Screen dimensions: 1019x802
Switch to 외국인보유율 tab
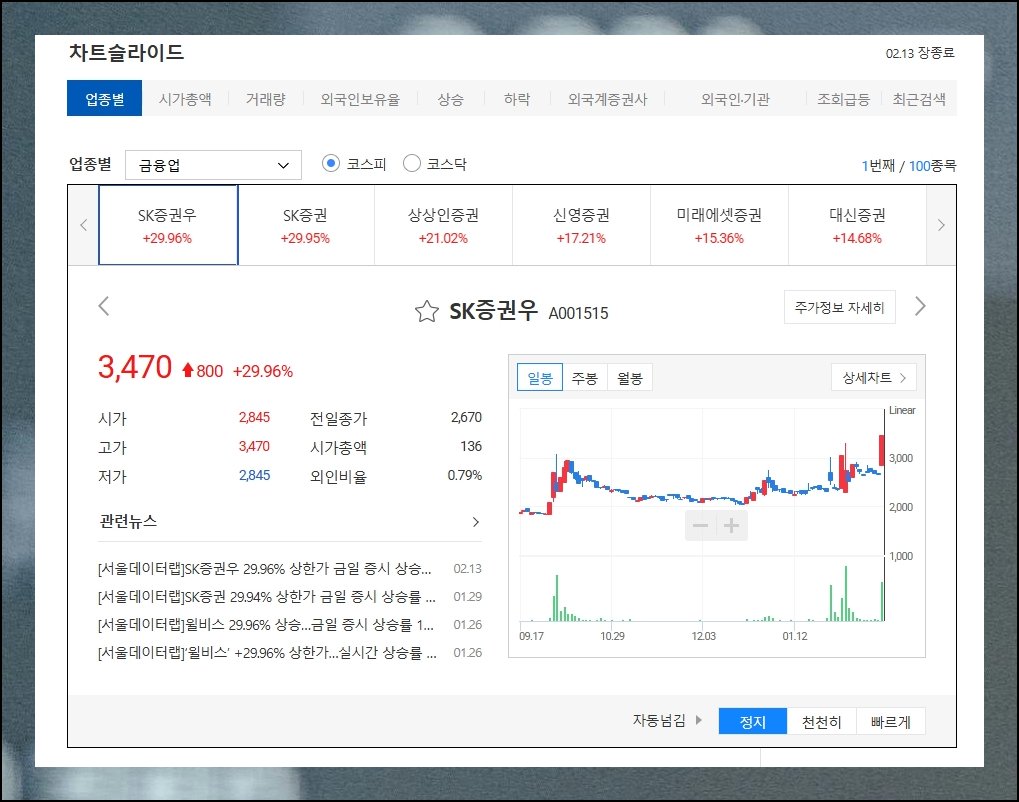pyautogui.click(x=360, y=99)
